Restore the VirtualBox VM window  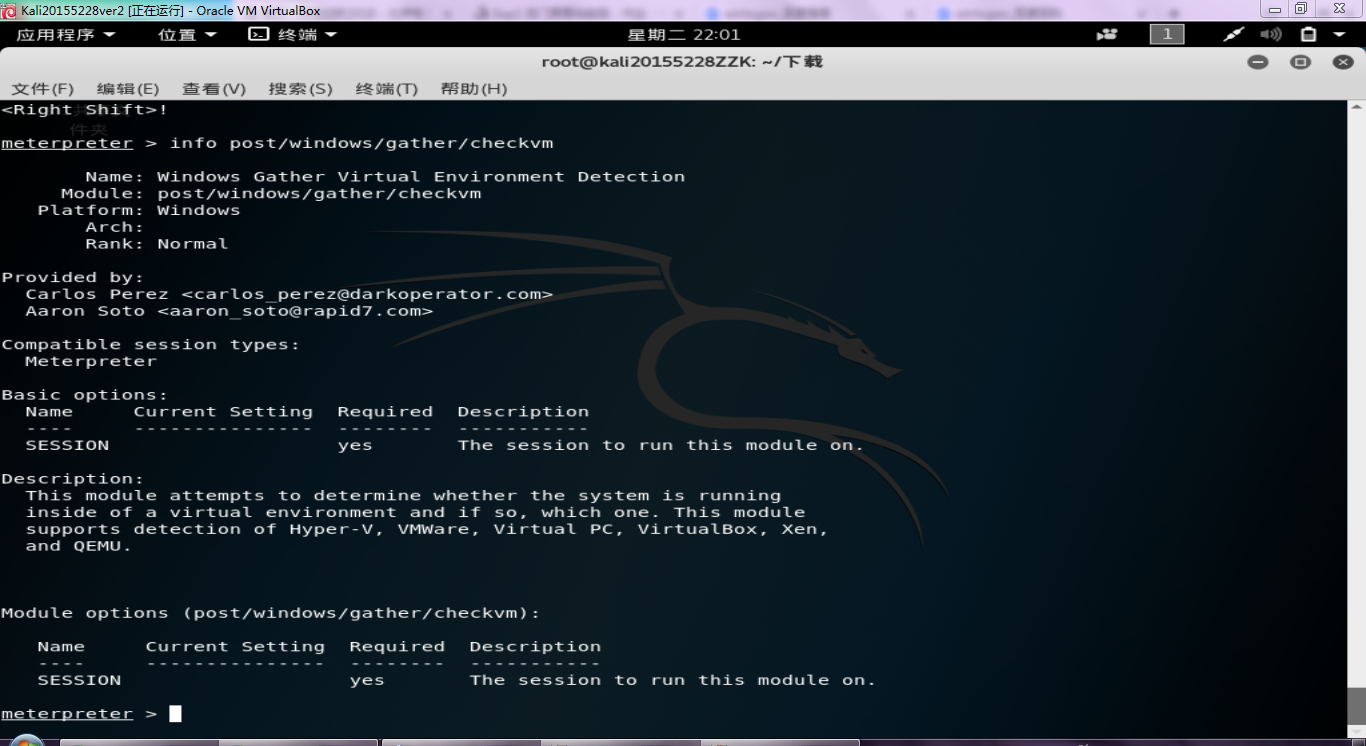coord(1301,9)
